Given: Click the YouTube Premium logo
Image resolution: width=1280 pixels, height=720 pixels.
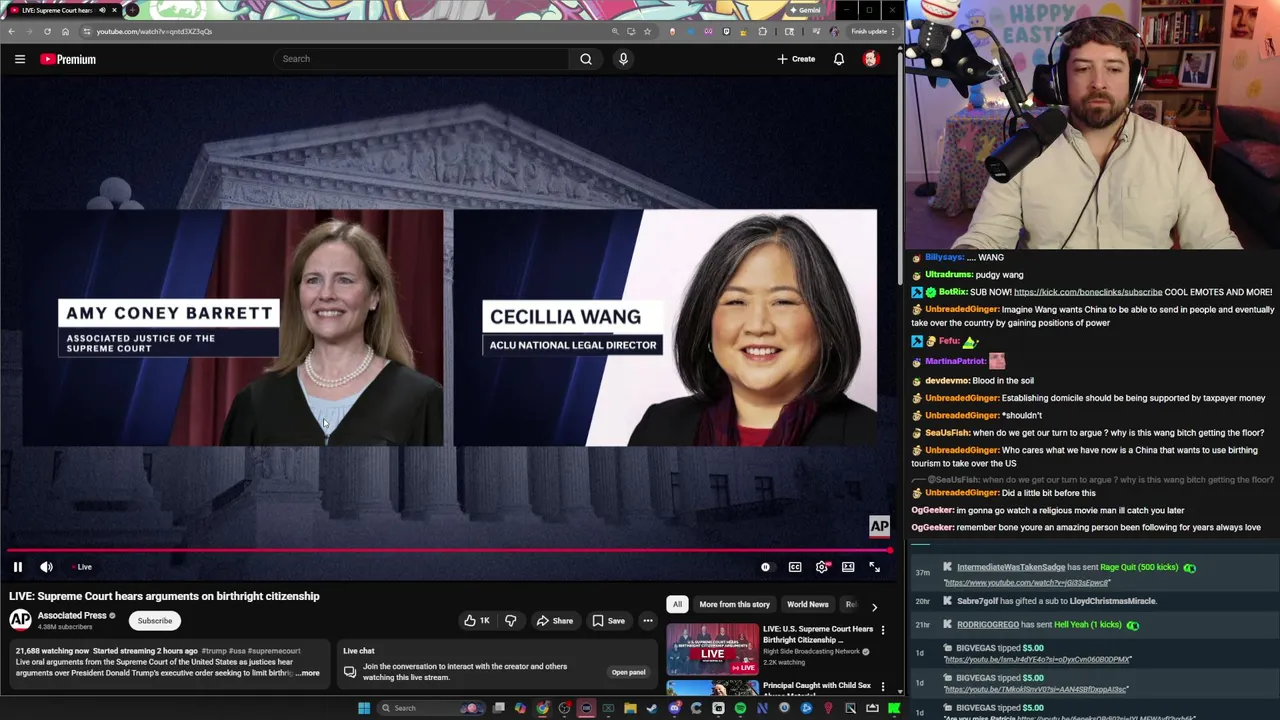Looking at the screenshot, I should pos(68,59).
